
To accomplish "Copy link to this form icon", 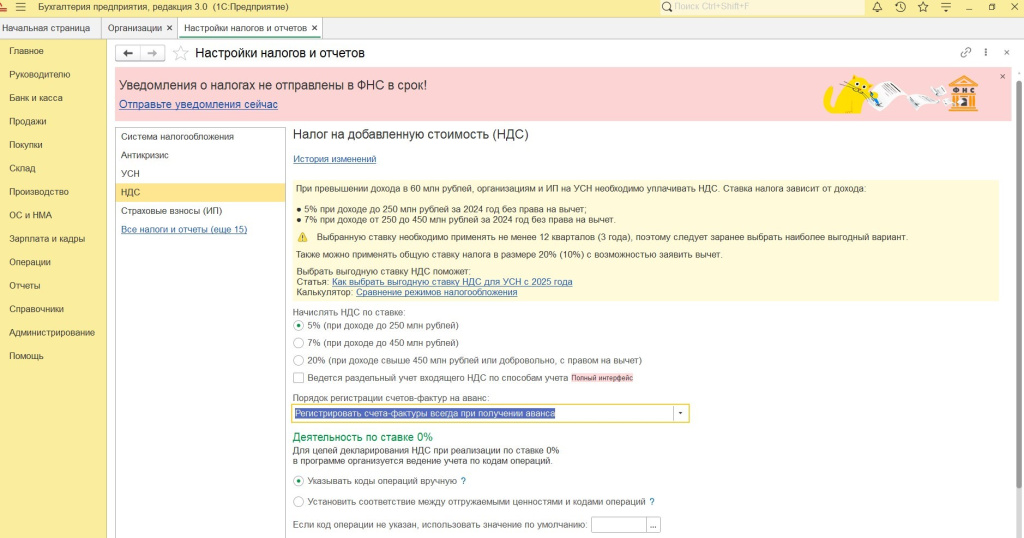I will point(965,52).
